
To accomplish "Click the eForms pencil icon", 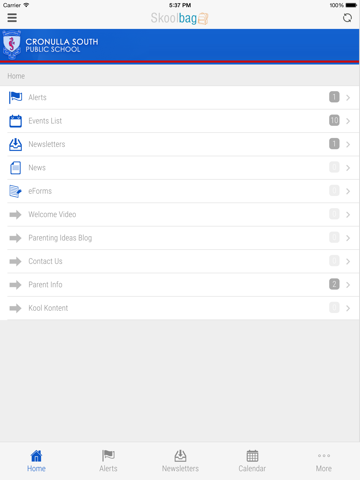I will 15,191.
